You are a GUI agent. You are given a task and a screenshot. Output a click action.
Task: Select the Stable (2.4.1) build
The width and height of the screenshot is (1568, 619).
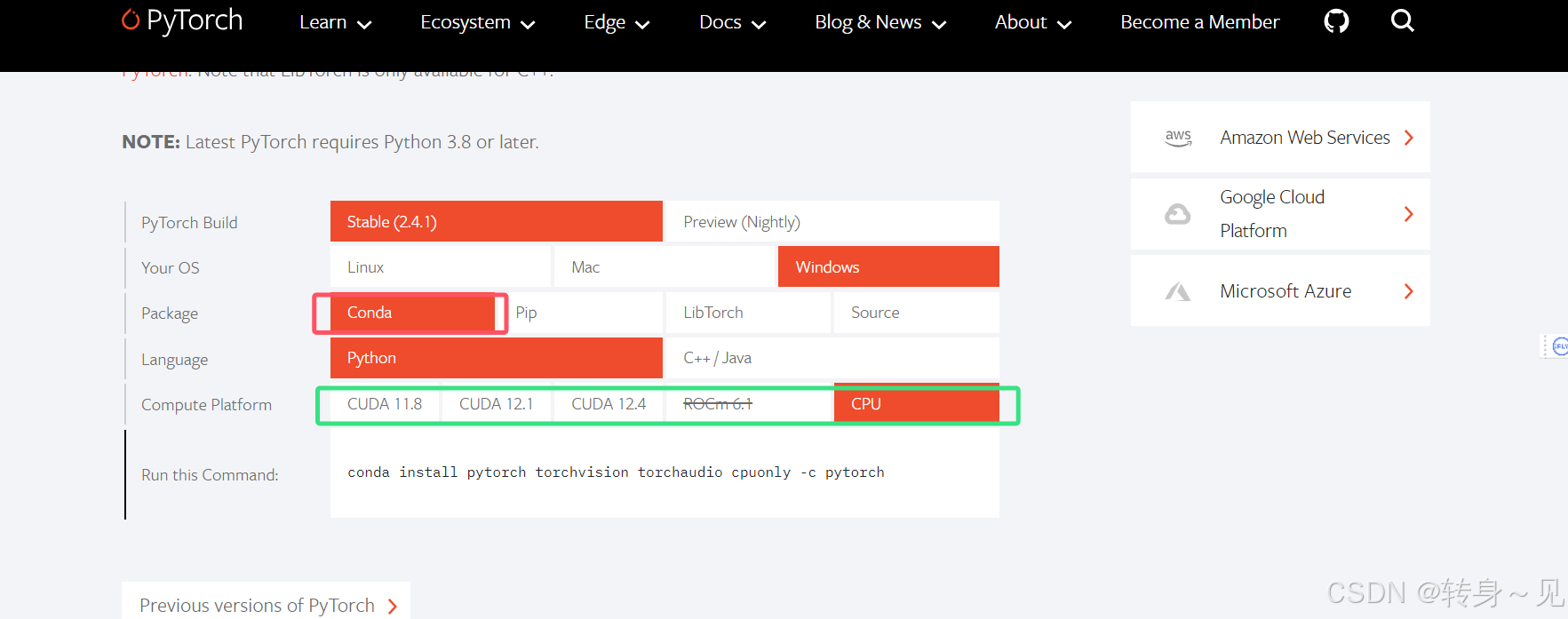pyautogui.click(x=497, y=221)
